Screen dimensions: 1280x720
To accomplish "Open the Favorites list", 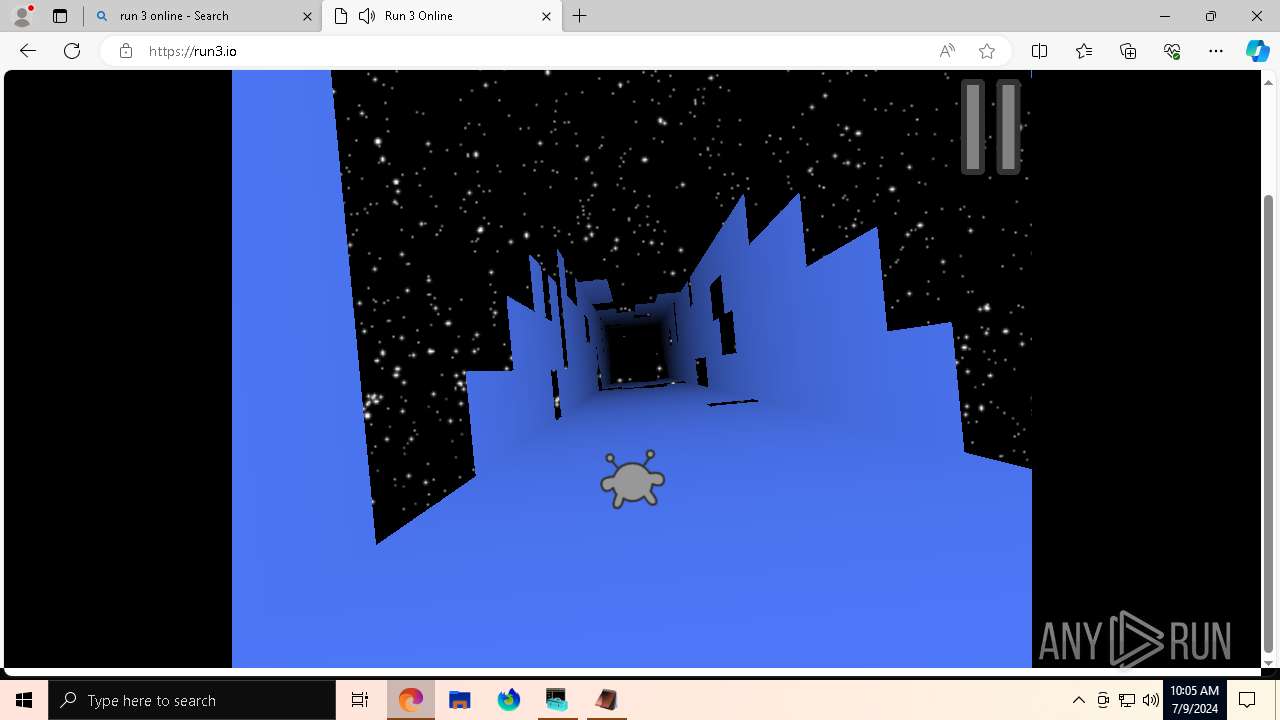I will [x=1084, y=51].
